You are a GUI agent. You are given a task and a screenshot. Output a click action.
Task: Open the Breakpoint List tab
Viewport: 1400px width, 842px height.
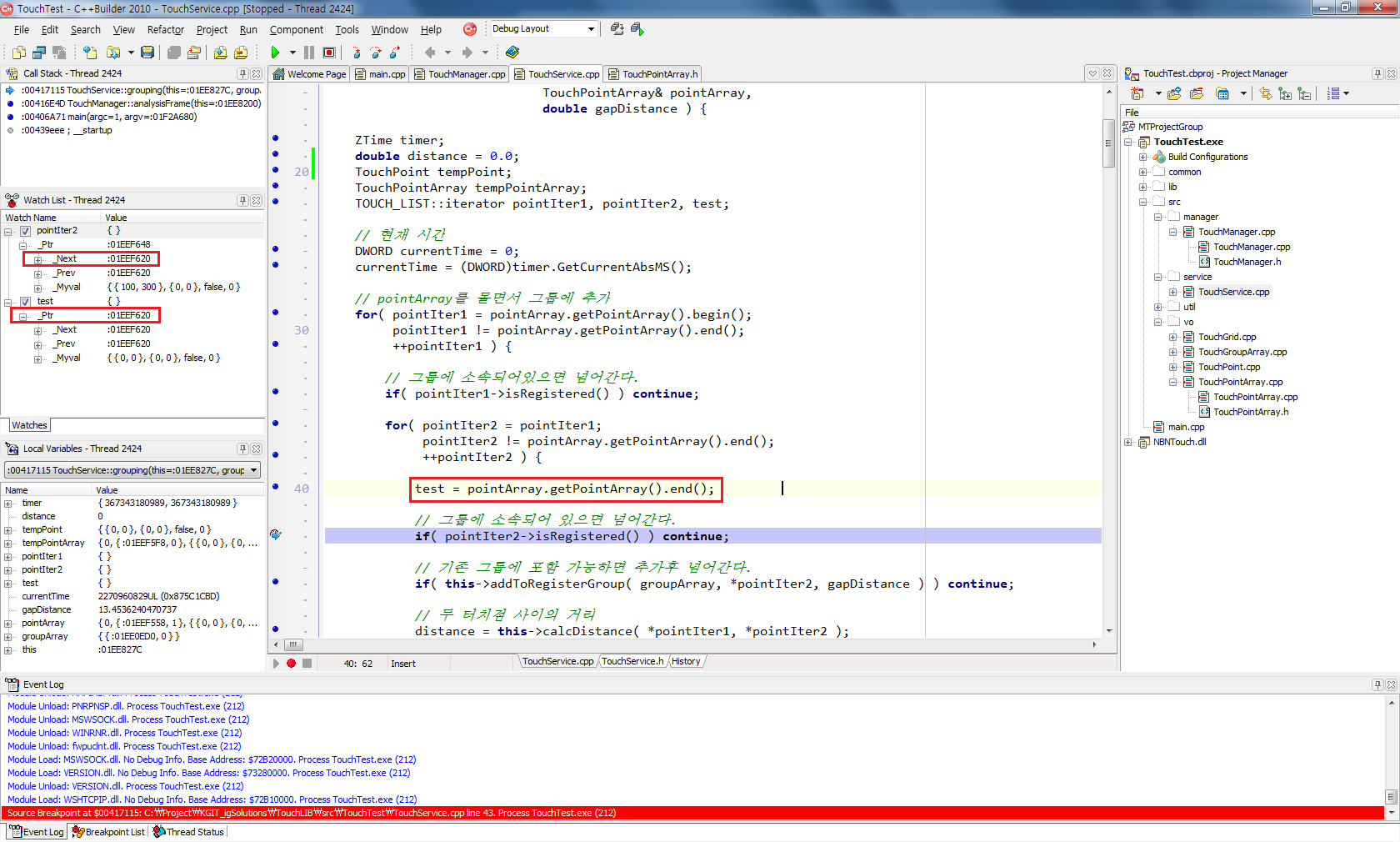(x=108, y=832)
